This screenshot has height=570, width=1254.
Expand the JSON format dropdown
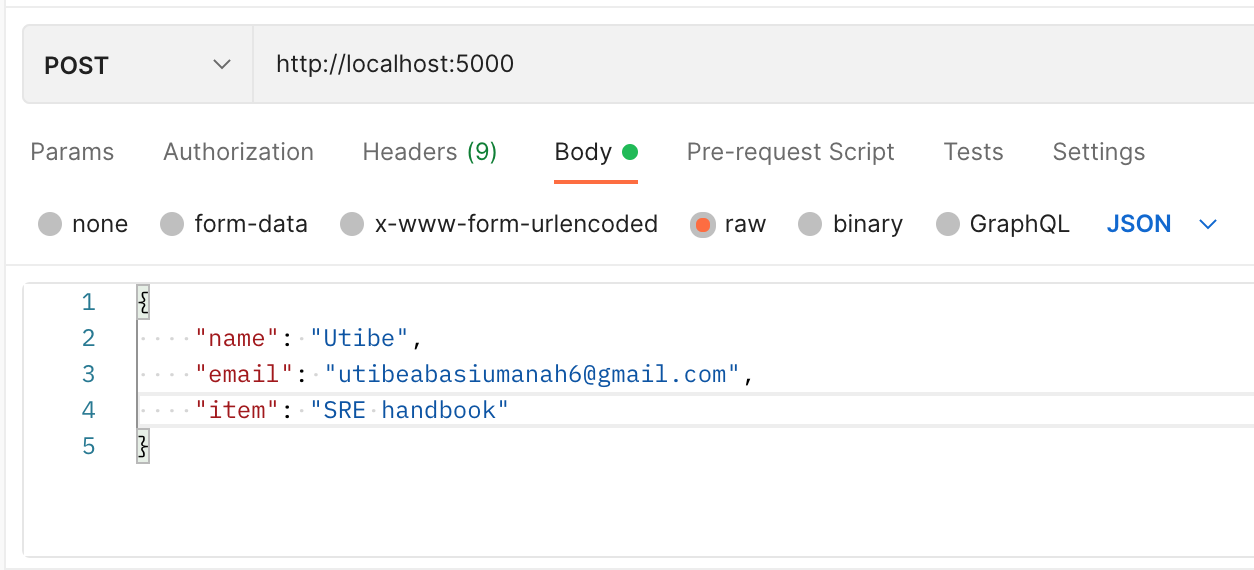[x=1161, y=224]
